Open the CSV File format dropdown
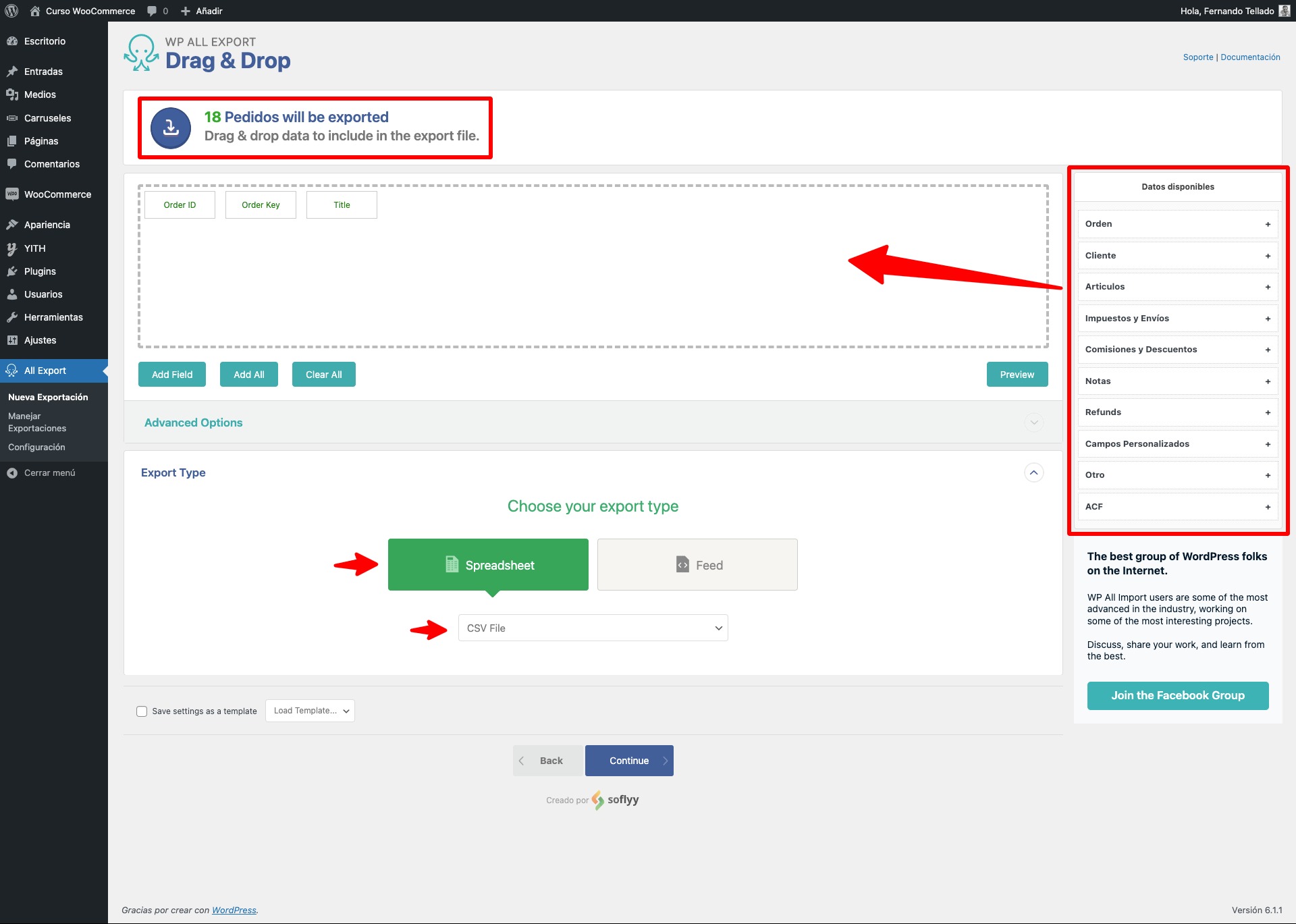 tap(593, 628)
